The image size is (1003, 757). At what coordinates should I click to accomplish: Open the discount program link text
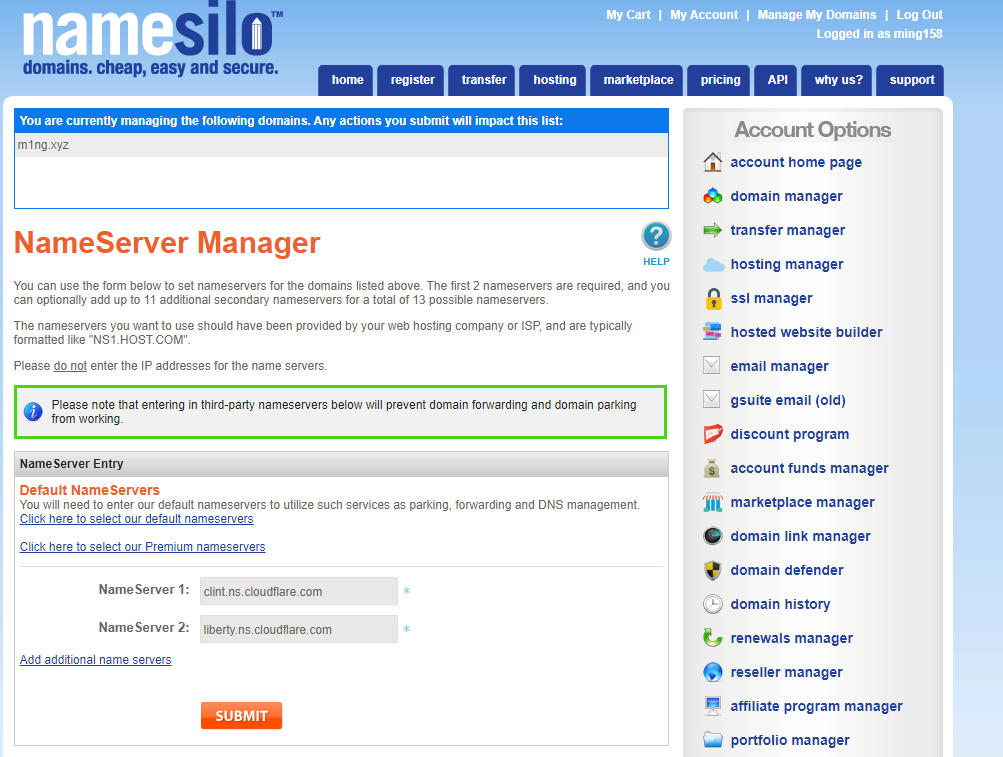789,434
